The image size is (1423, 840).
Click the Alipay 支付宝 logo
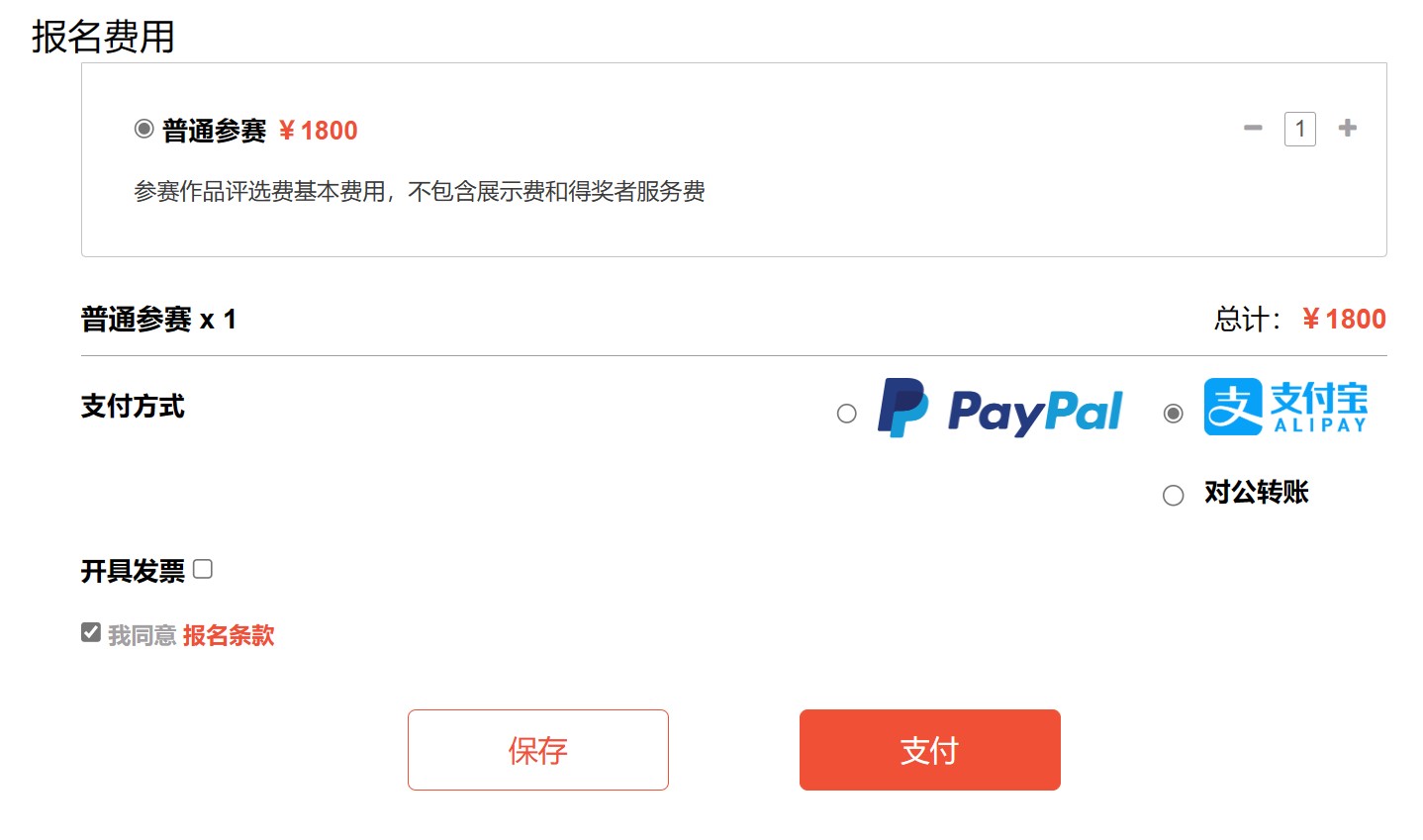point(1285,407)
